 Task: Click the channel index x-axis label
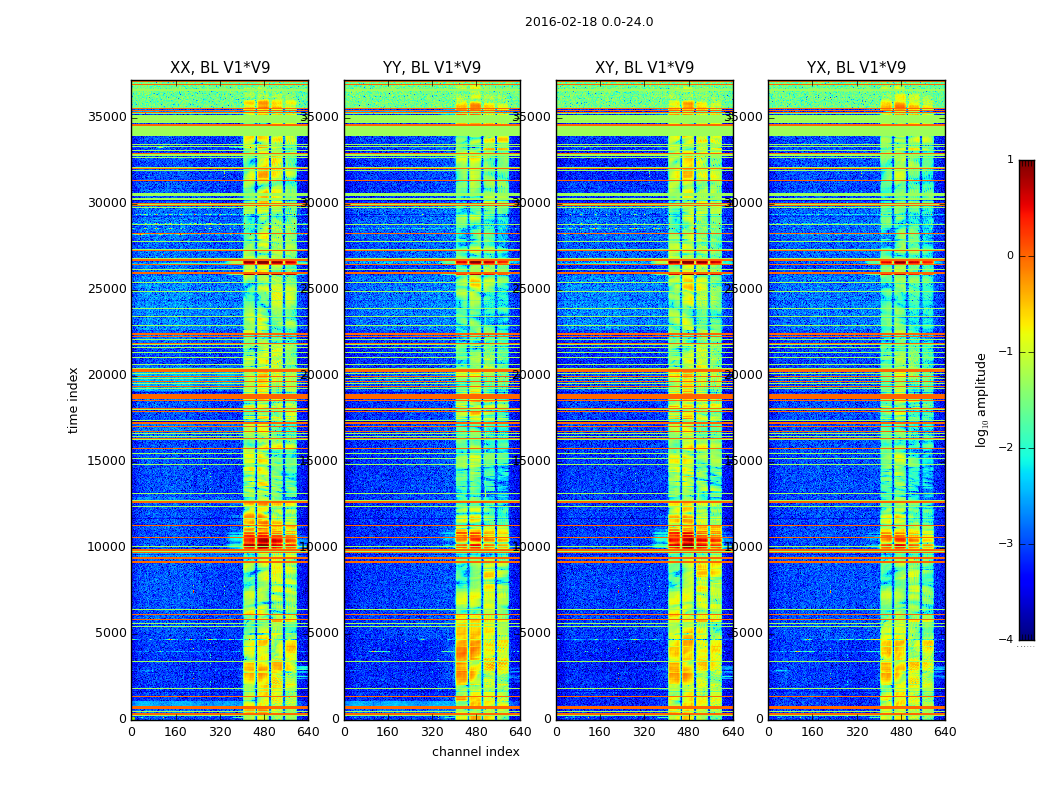(475, 752)
